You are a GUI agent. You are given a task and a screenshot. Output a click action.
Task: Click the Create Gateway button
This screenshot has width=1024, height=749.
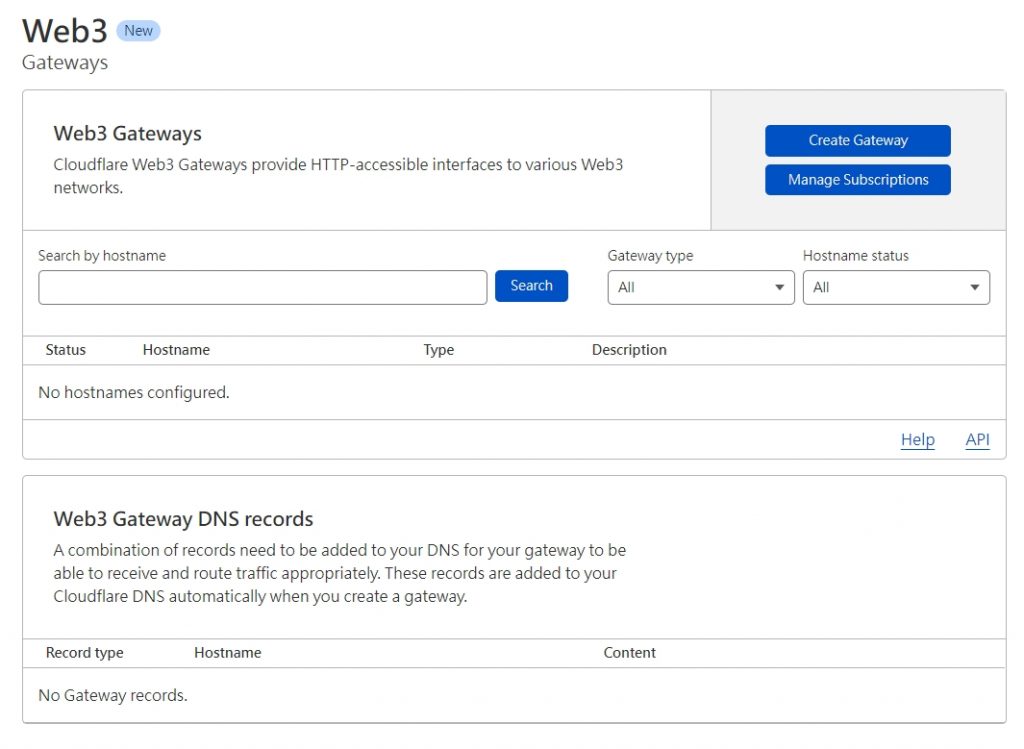(857, 141)
